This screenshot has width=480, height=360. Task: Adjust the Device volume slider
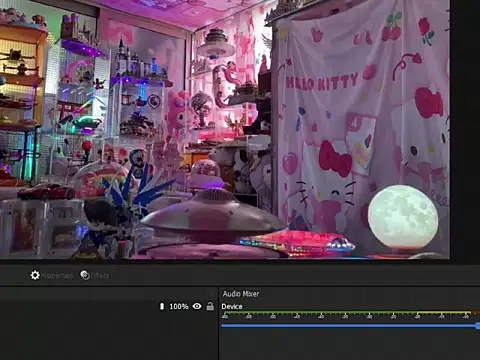coord(351,326)
